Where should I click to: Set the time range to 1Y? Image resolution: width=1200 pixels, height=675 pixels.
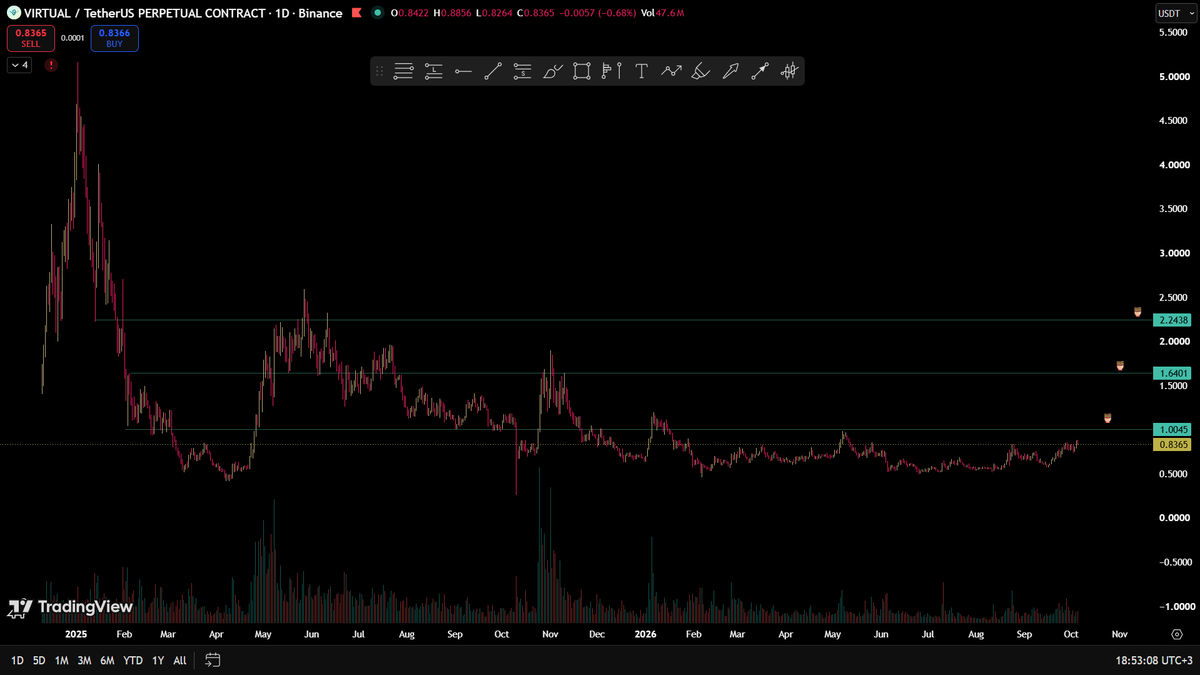pyautogui.click(x=158, y=660)
